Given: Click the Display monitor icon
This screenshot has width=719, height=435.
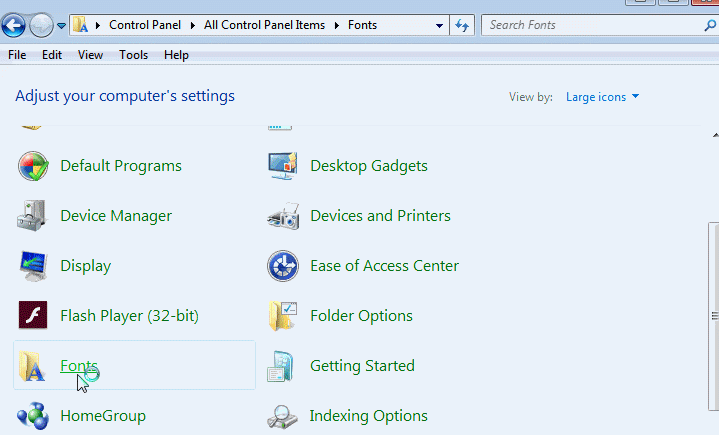Looking at the screenshot, I should click(33, 266).
